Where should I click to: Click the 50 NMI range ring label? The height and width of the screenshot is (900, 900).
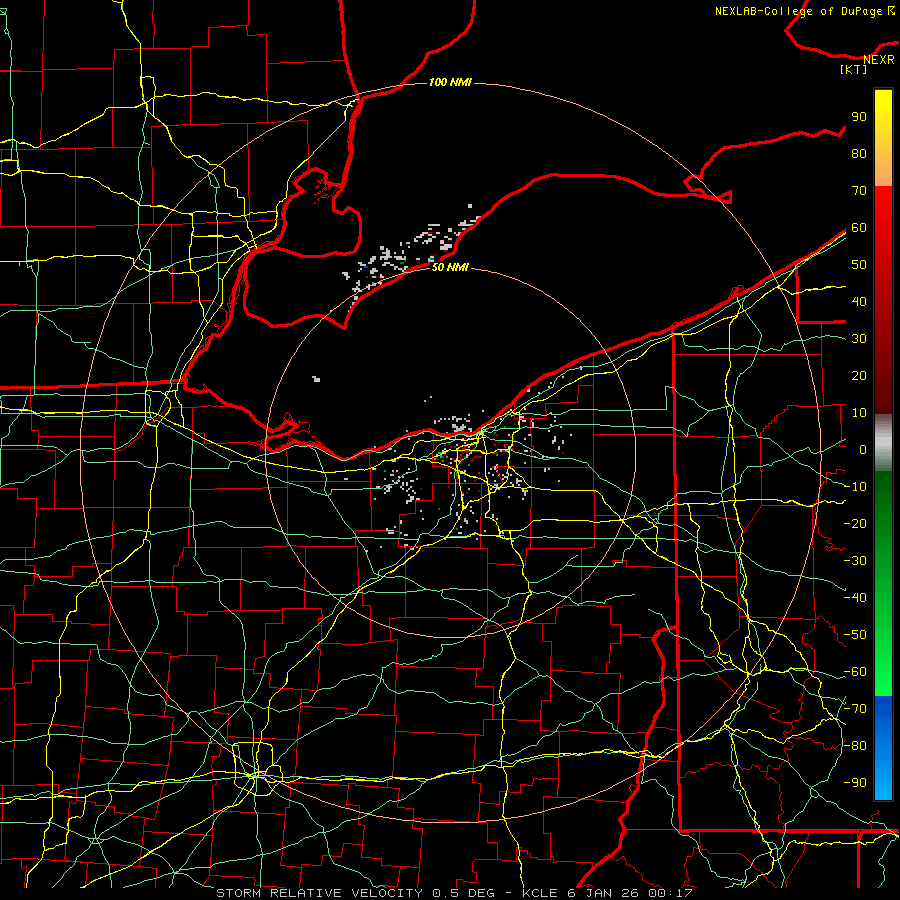point(450,267)
